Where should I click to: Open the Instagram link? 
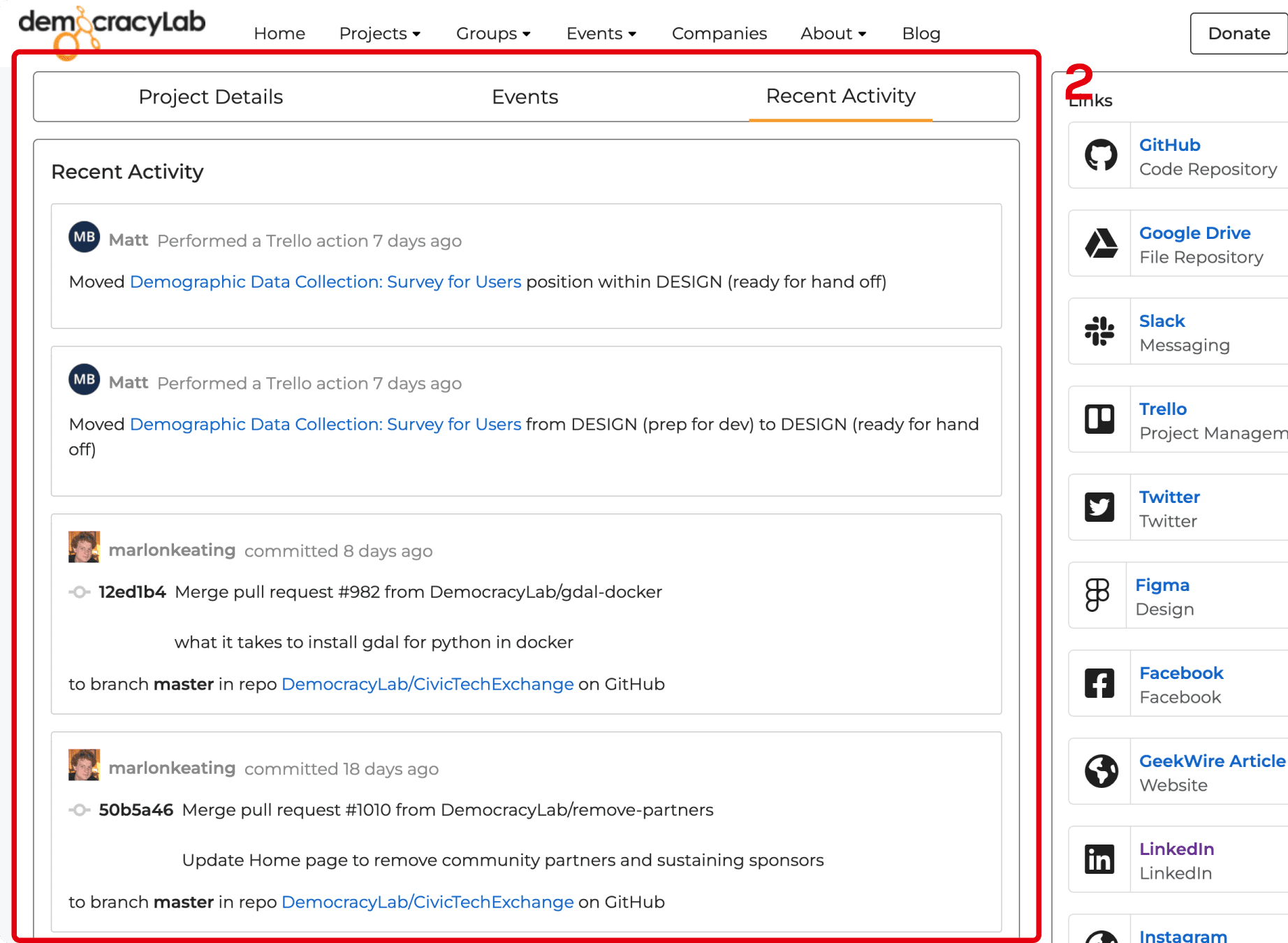coord(1183,936)
